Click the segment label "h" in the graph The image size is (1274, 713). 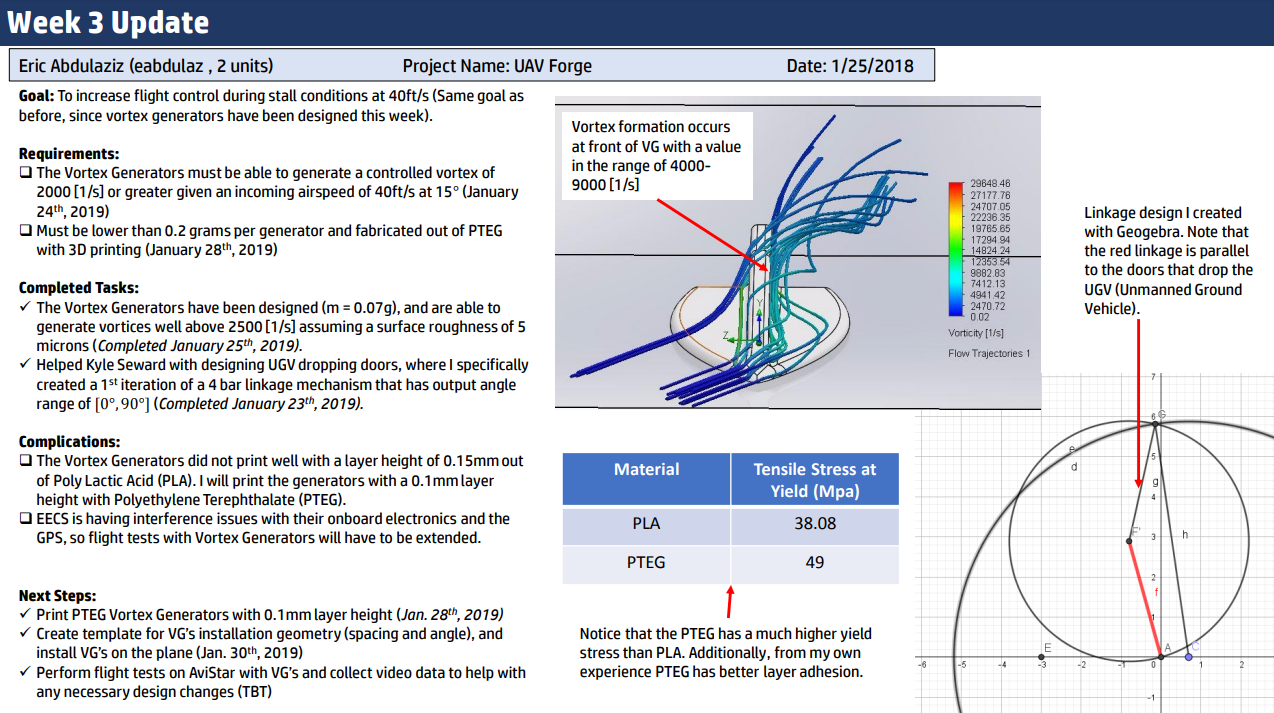(1185, 535)
